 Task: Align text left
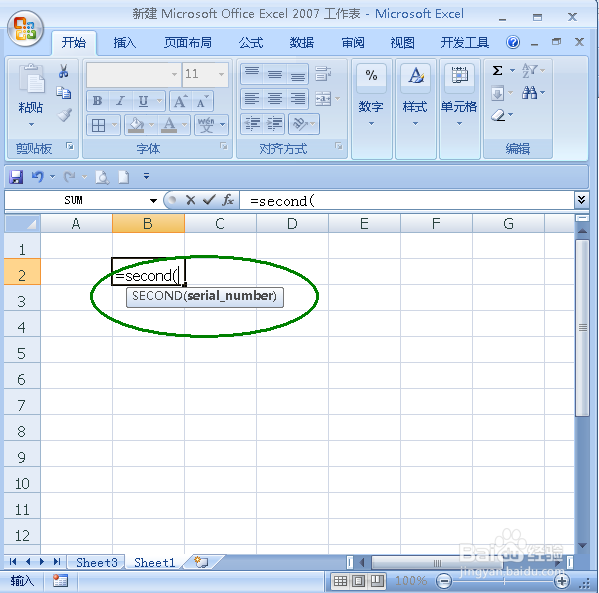click(252, 98)
